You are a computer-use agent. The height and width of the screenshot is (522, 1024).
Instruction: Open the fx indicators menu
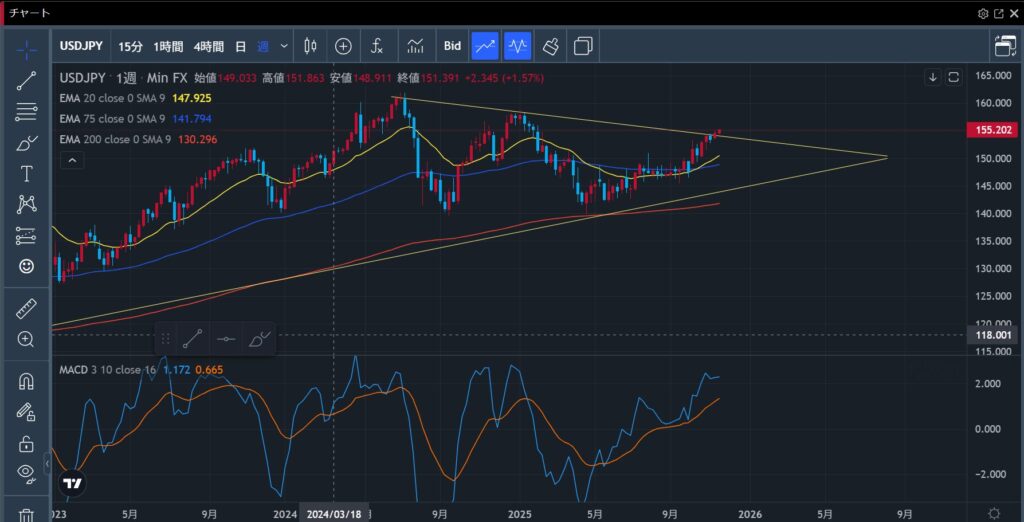(377, 46)
